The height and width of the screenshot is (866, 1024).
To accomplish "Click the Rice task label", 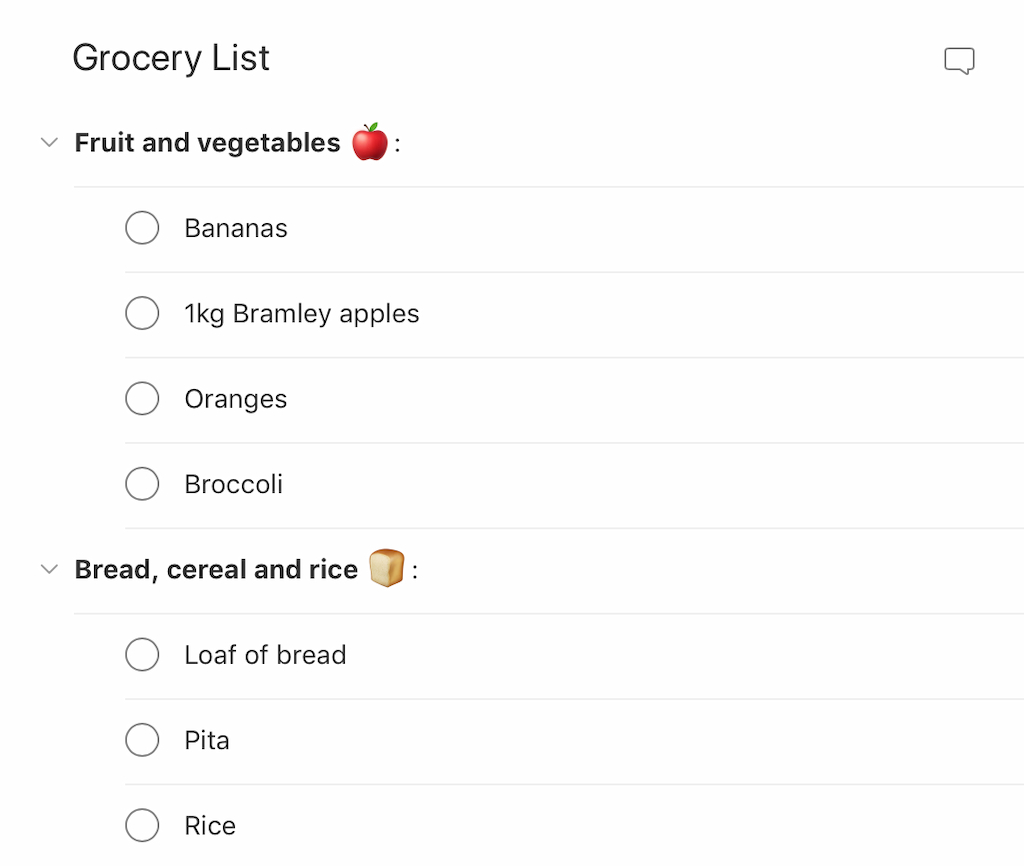I will (x=209, y=825).
